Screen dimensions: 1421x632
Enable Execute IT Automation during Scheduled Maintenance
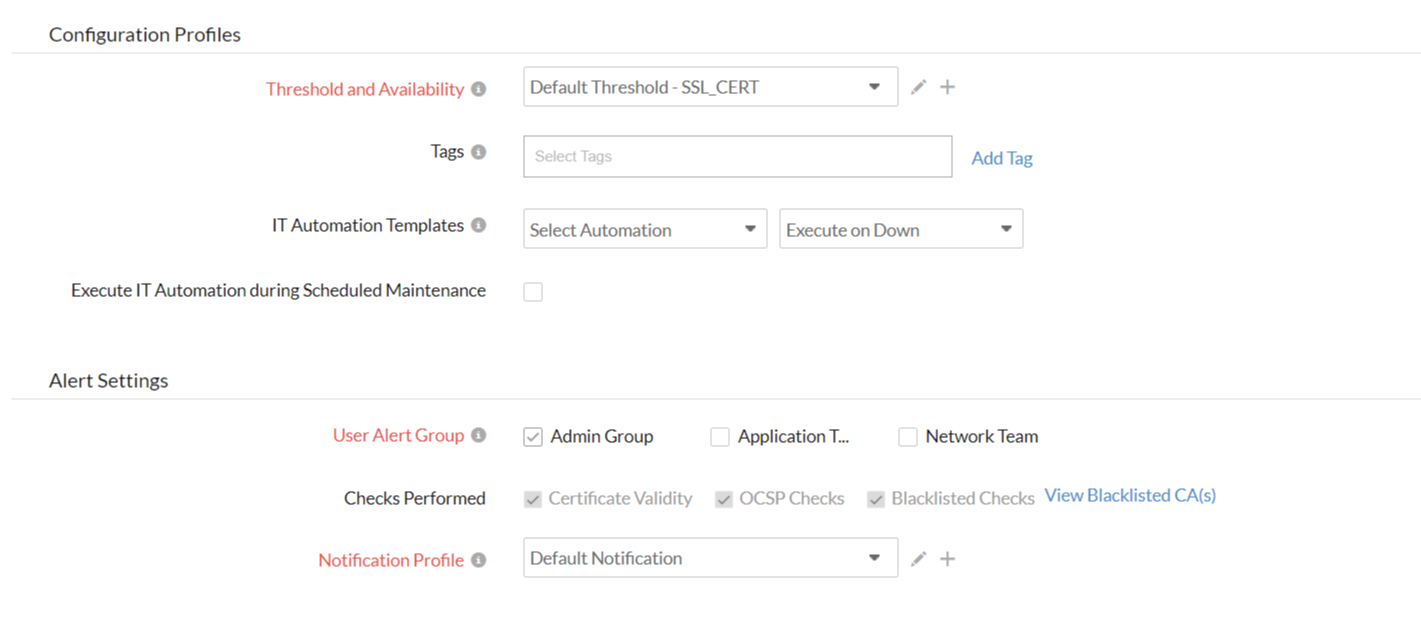click(x=533, y=292)
